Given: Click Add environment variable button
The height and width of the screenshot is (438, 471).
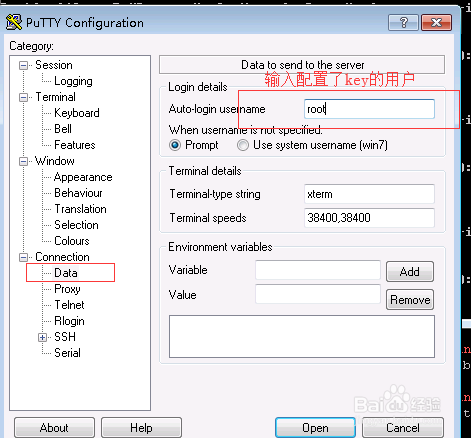Looking at the screenshot, I should click(x=410, y=272).
